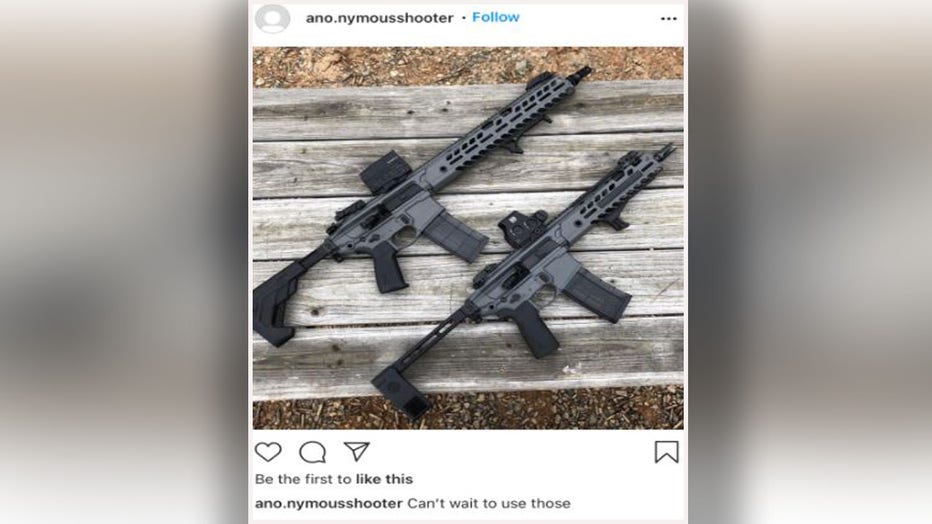This screenshot has height=524, width=932.
Task: Click the holographic sight on the lower rifle
Action: tap(522, 226)
